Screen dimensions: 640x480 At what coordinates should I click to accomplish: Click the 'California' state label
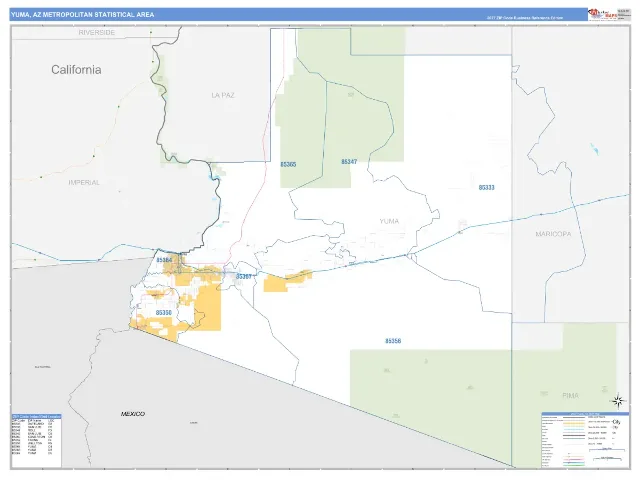coord(76,70)
